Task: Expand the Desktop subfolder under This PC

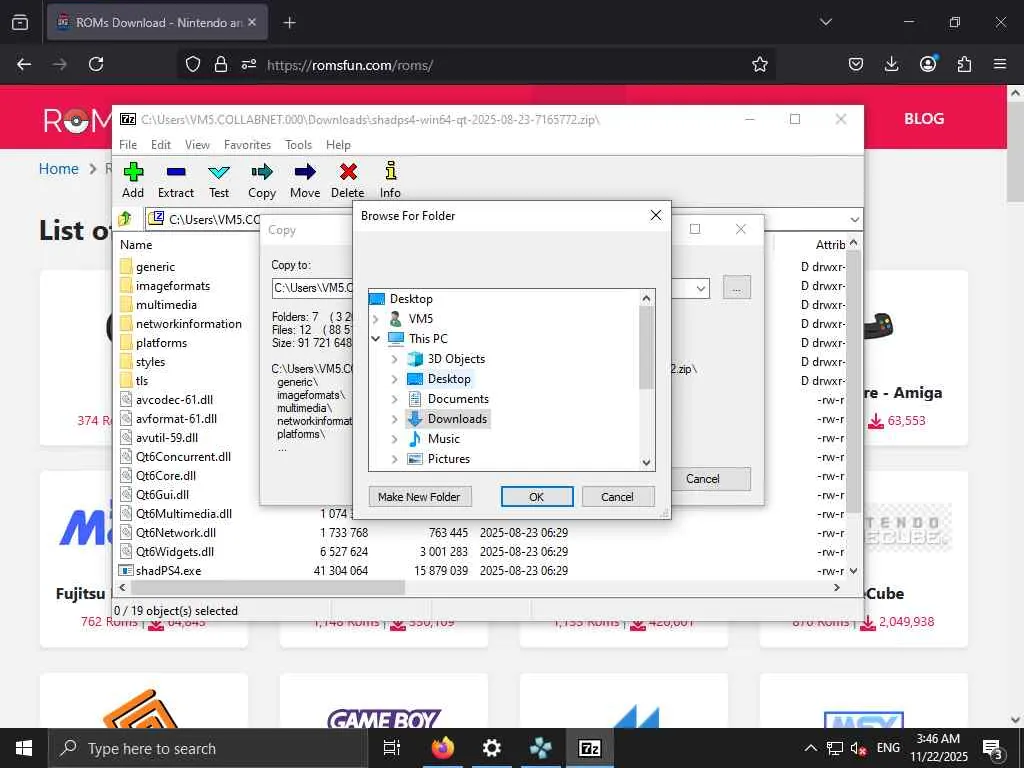Action: [x=394, y=379]
